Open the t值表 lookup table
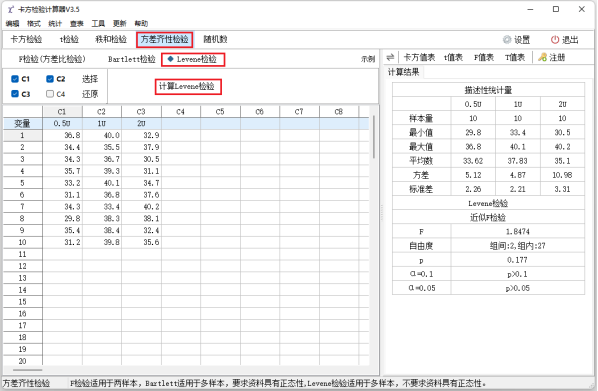 (x=453, y=58)
